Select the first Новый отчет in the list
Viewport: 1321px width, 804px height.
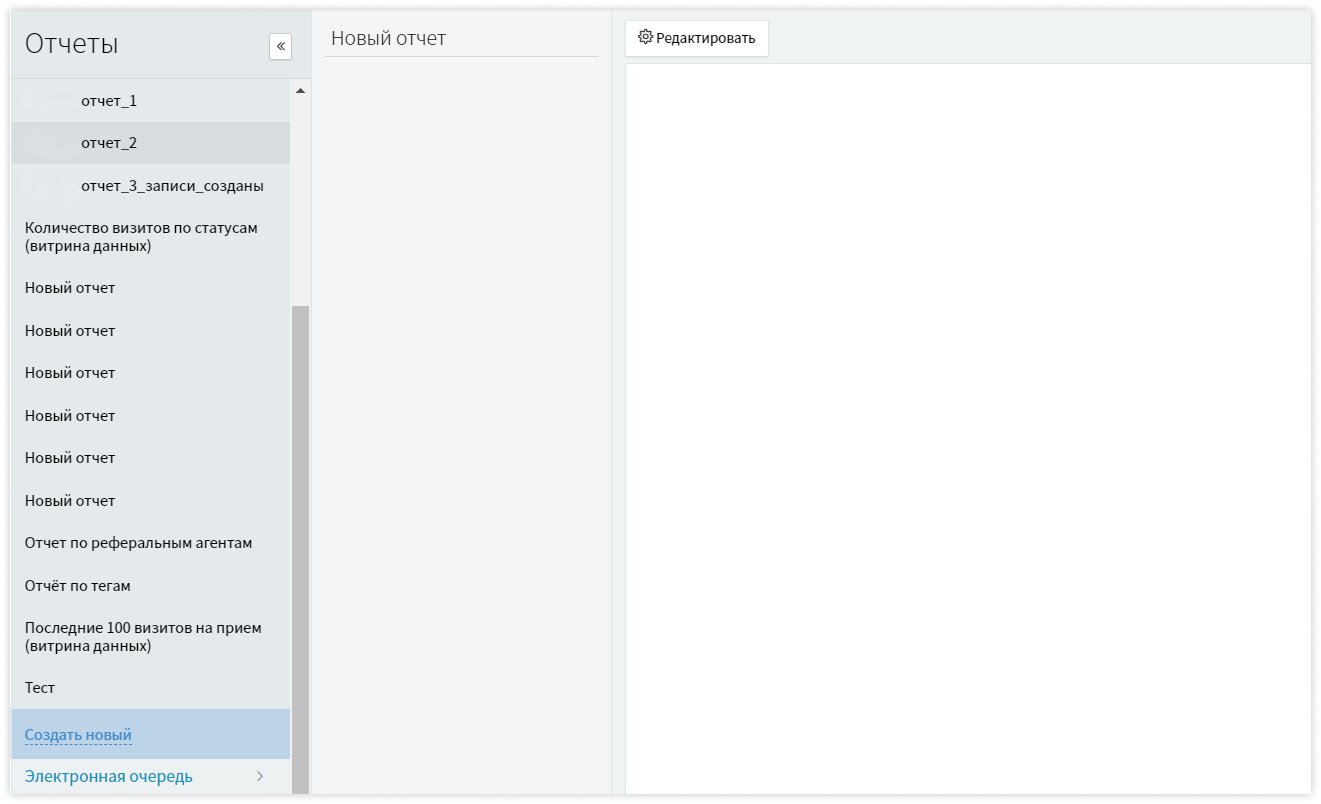[x=70, y=288]
